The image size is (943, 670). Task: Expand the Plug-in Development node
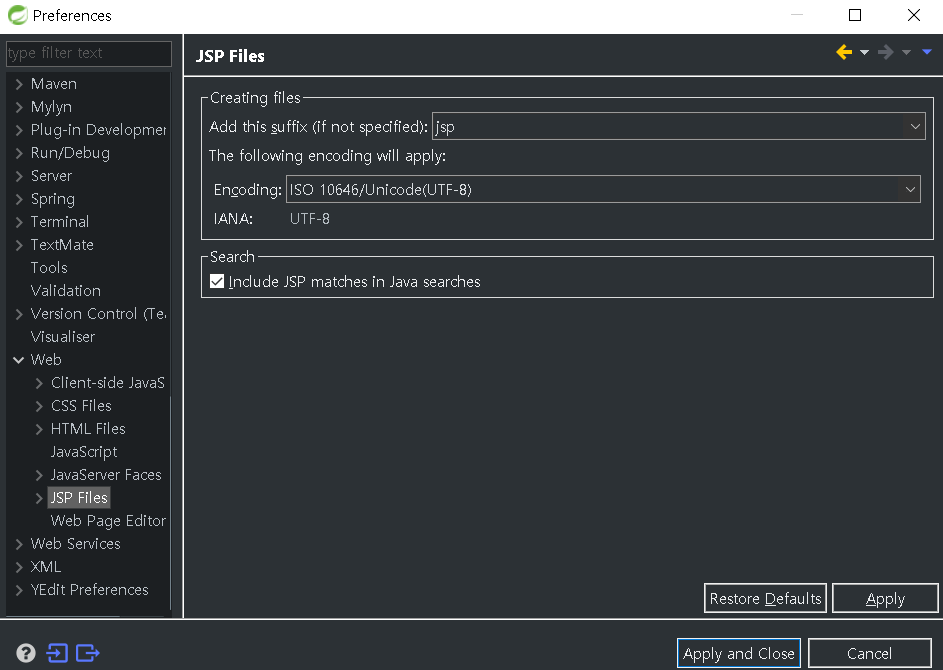coord(19,130)
